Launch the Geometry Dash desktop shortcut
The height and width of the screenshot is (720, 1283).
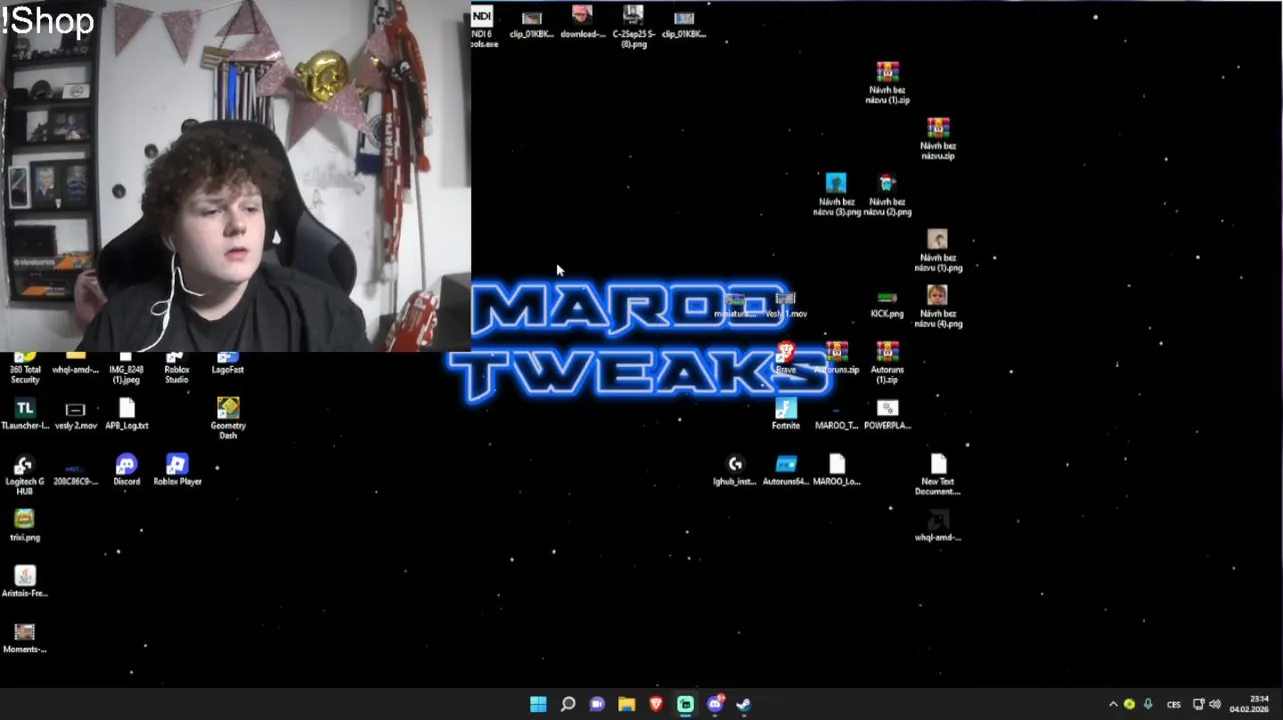point(228,419)
